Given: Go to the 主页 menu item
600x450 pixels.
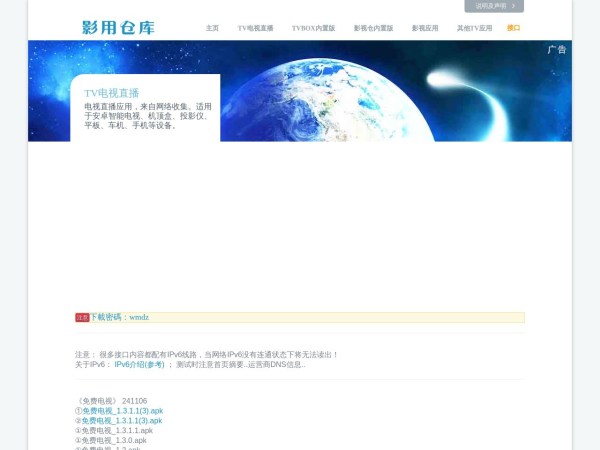Looking at the screenshot, I should pyautogui.click(x=212, y=28).
